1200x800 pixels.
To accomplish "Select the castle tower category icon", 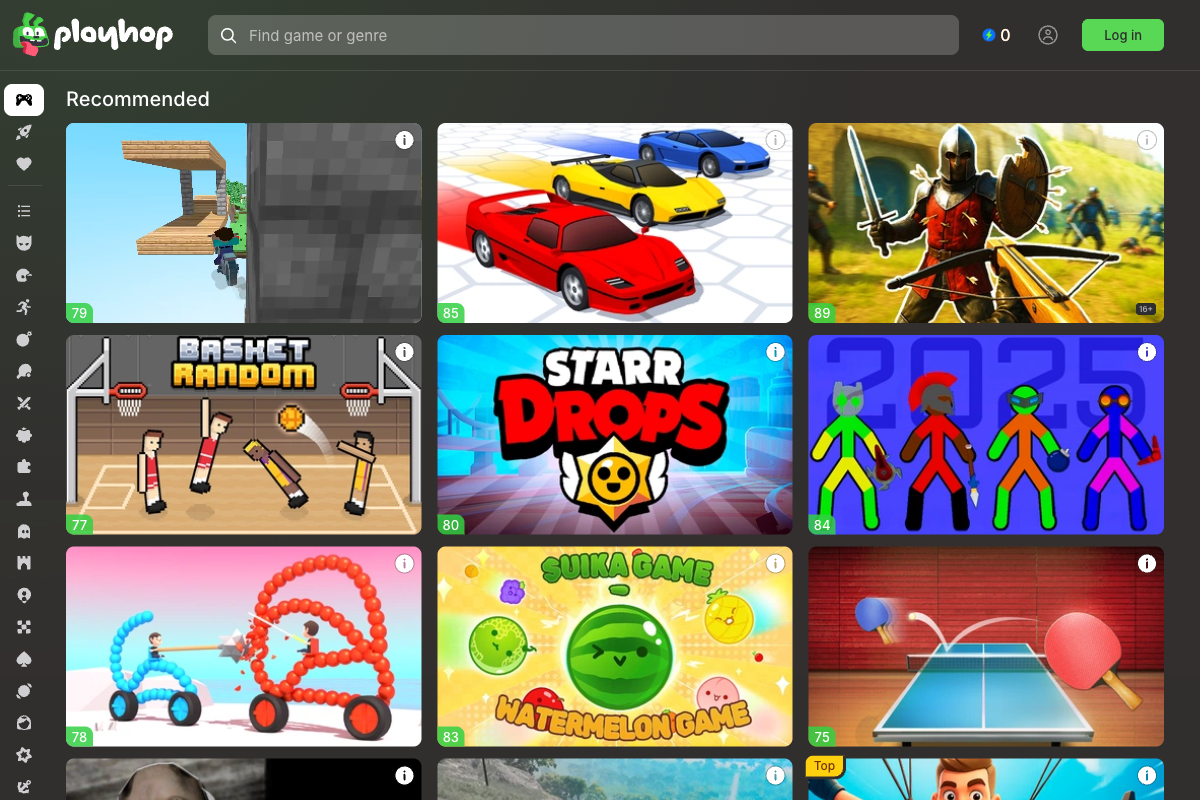I will (24, 563).
